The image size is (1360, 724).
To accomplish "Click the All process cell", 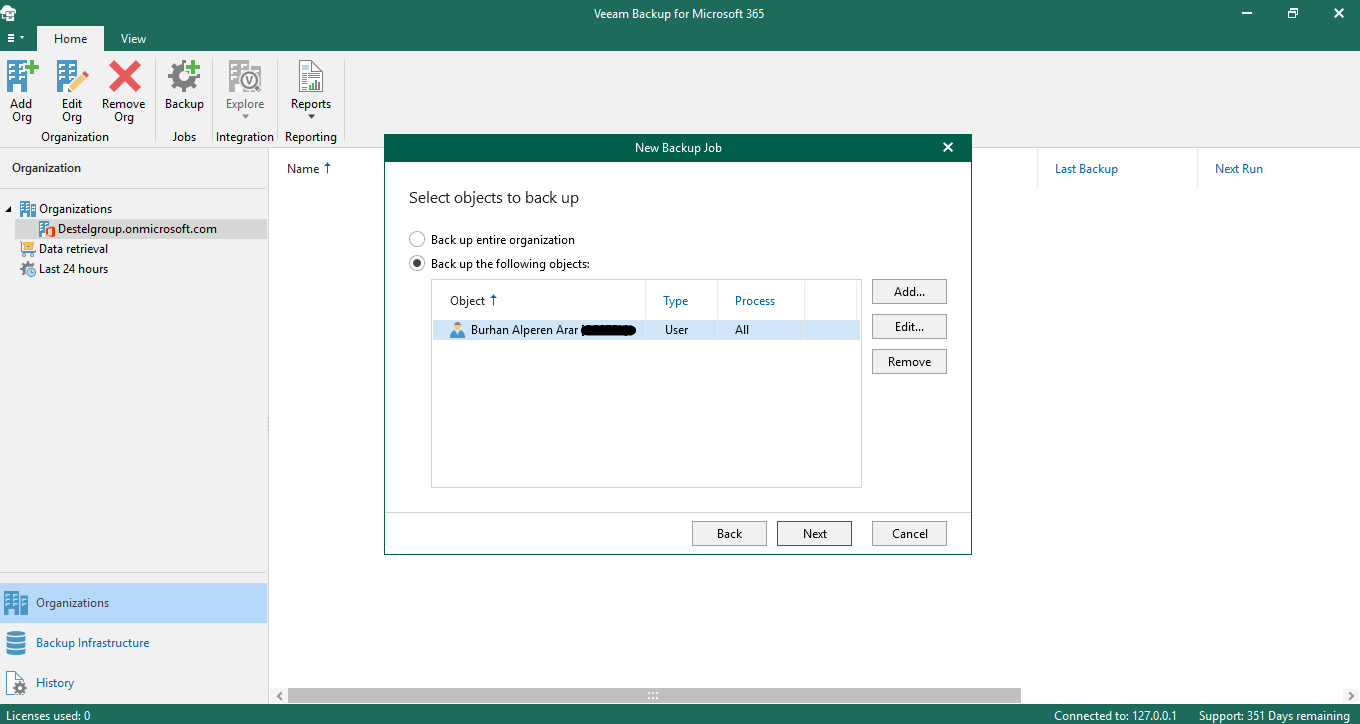I will pos(742,330).
